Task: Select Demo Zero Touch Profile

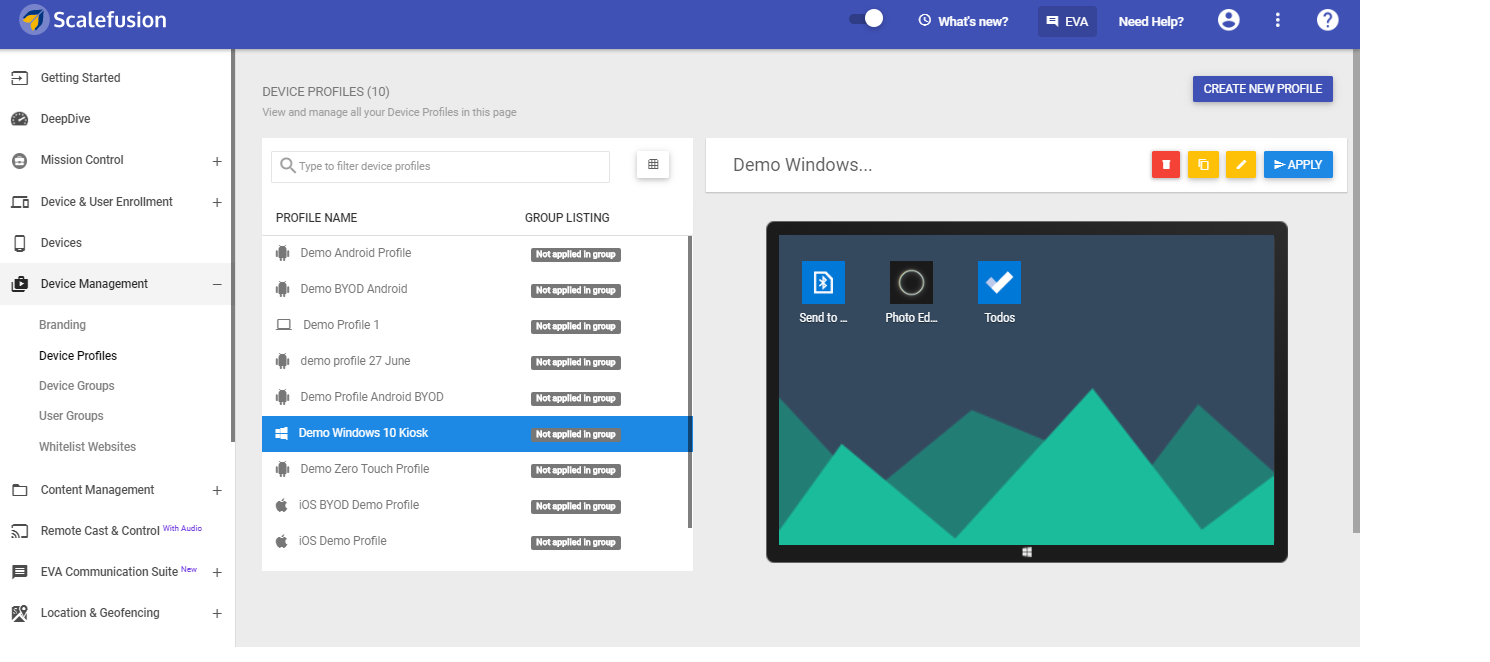Action: click(x=475, y=470)
